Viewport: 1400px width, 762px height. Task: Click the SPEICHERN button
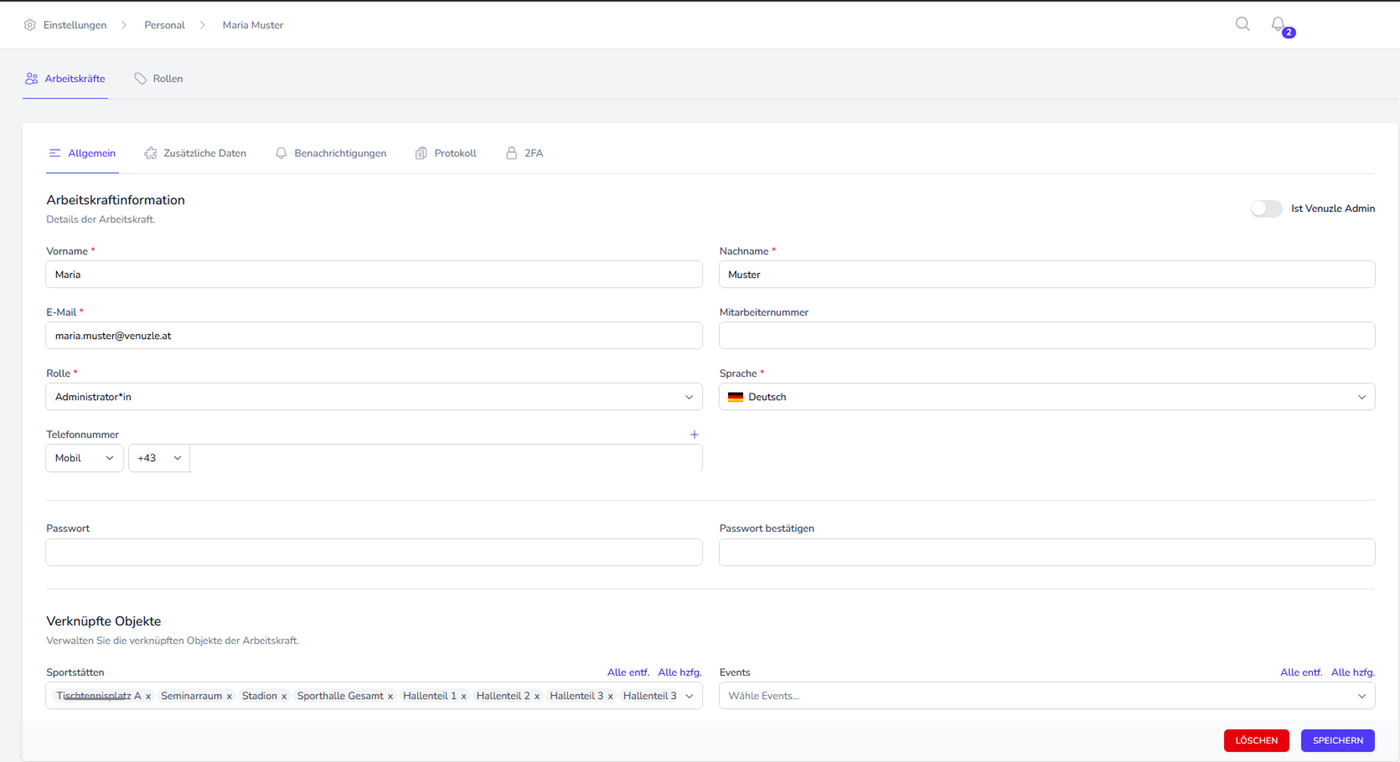coord(1338,740)
